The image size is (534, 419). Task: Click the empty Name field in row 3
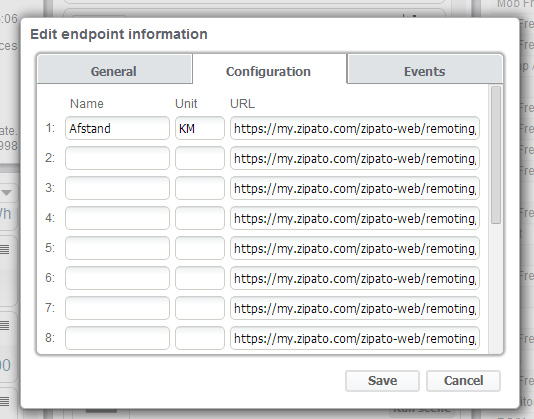[x=117, y=188]
